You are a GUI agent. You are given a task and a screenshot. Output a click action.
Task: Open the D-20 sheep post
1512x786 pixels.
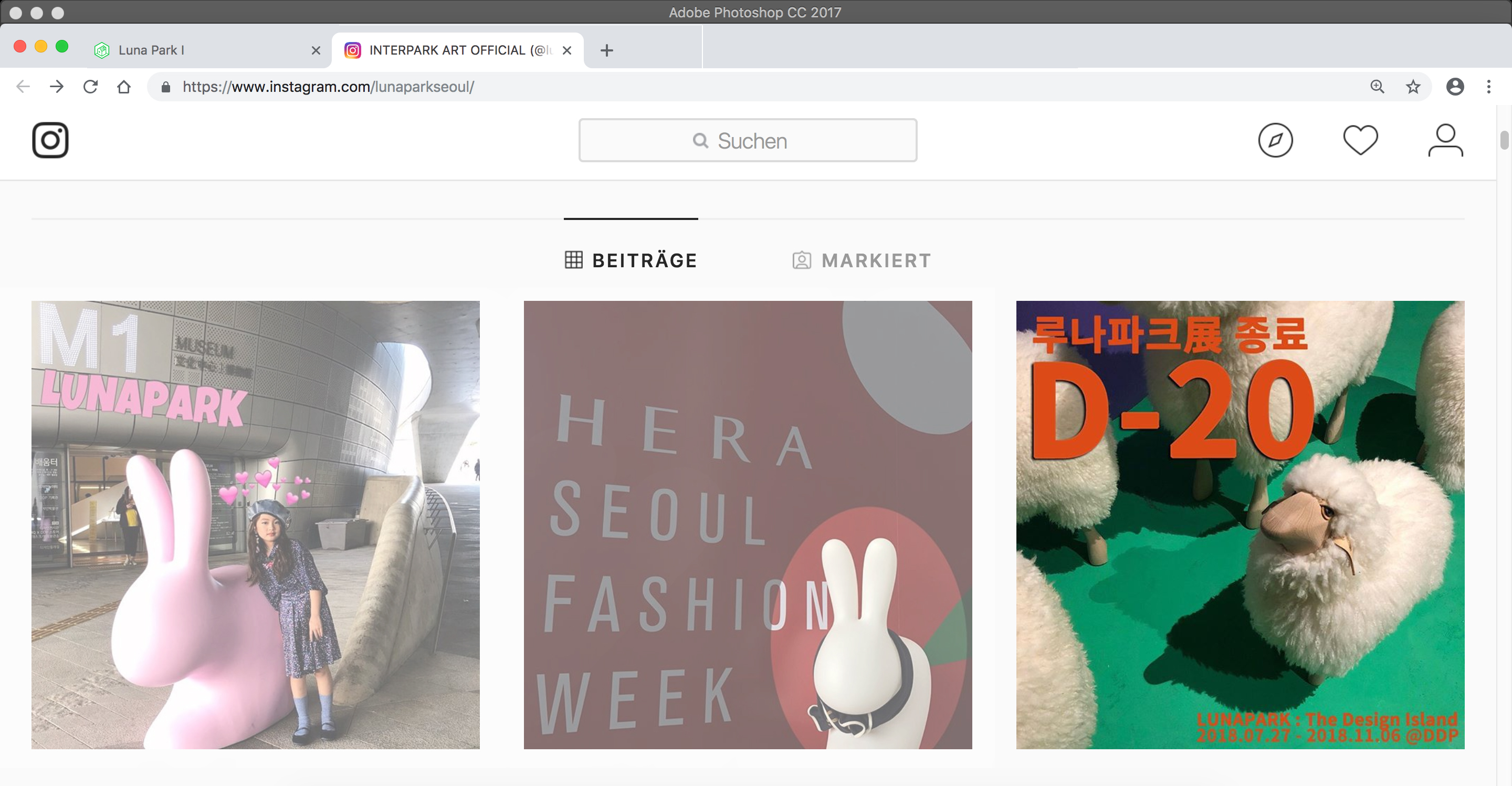[x=1240, y=525]
